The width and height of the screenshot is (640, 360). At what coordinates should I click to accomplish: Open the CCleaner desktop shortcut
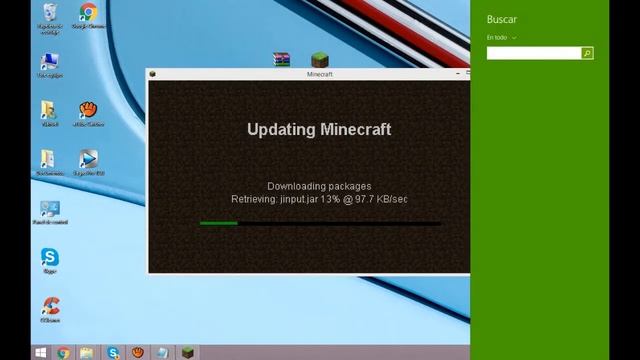point(51,306)
